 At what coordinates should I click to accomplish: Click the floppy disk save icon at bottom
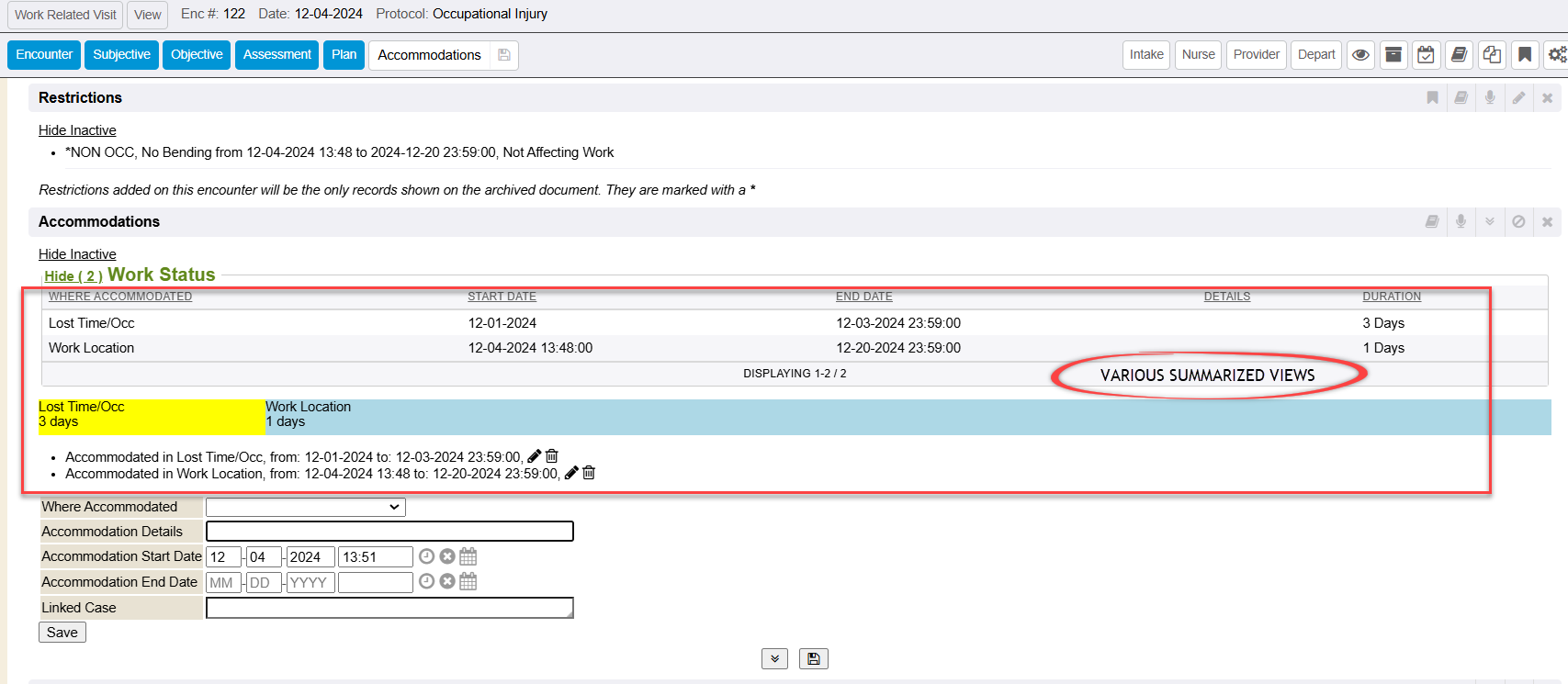click(x=813, y=658)
